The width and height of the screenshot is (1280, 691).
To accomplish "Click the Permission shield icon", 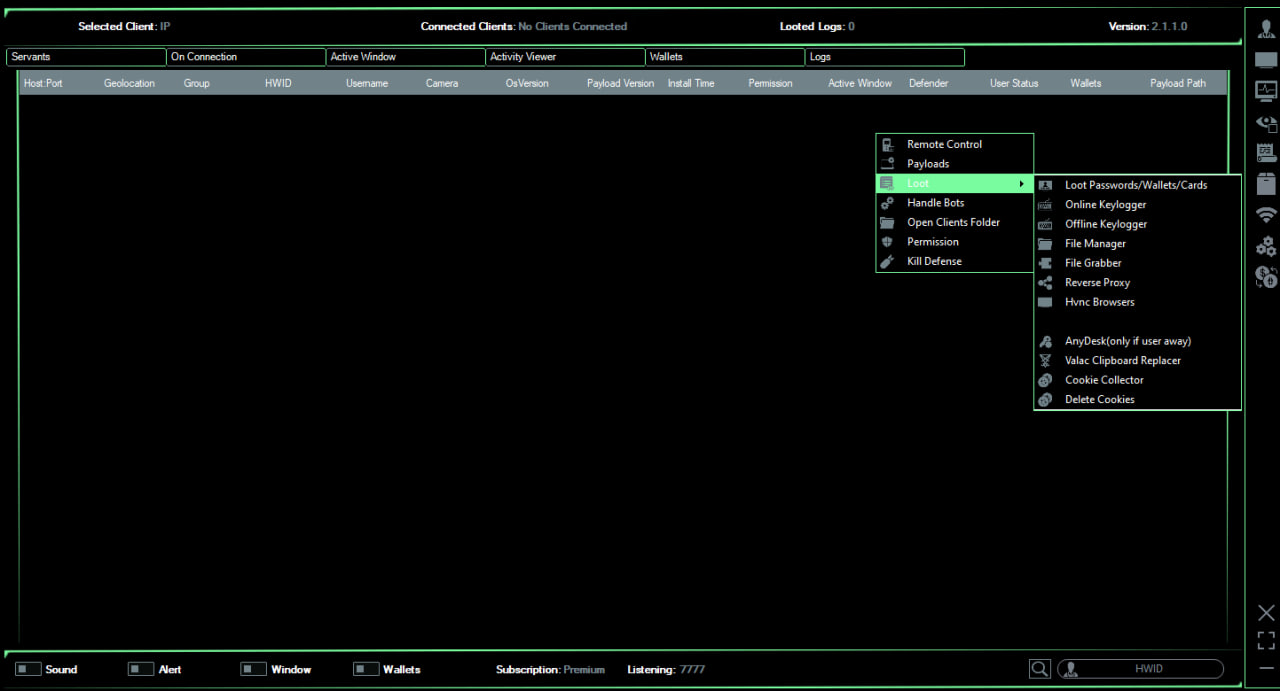I will pos(887,242).
